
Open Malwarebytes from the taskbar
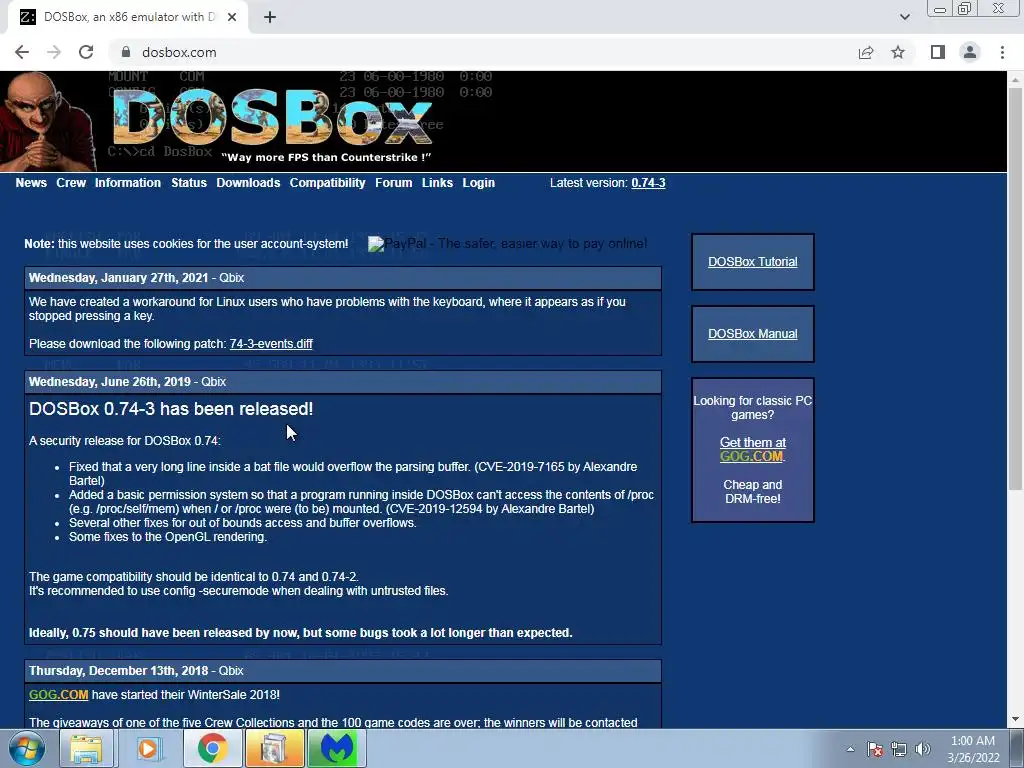pyautogui.click(x=337, y=748)
